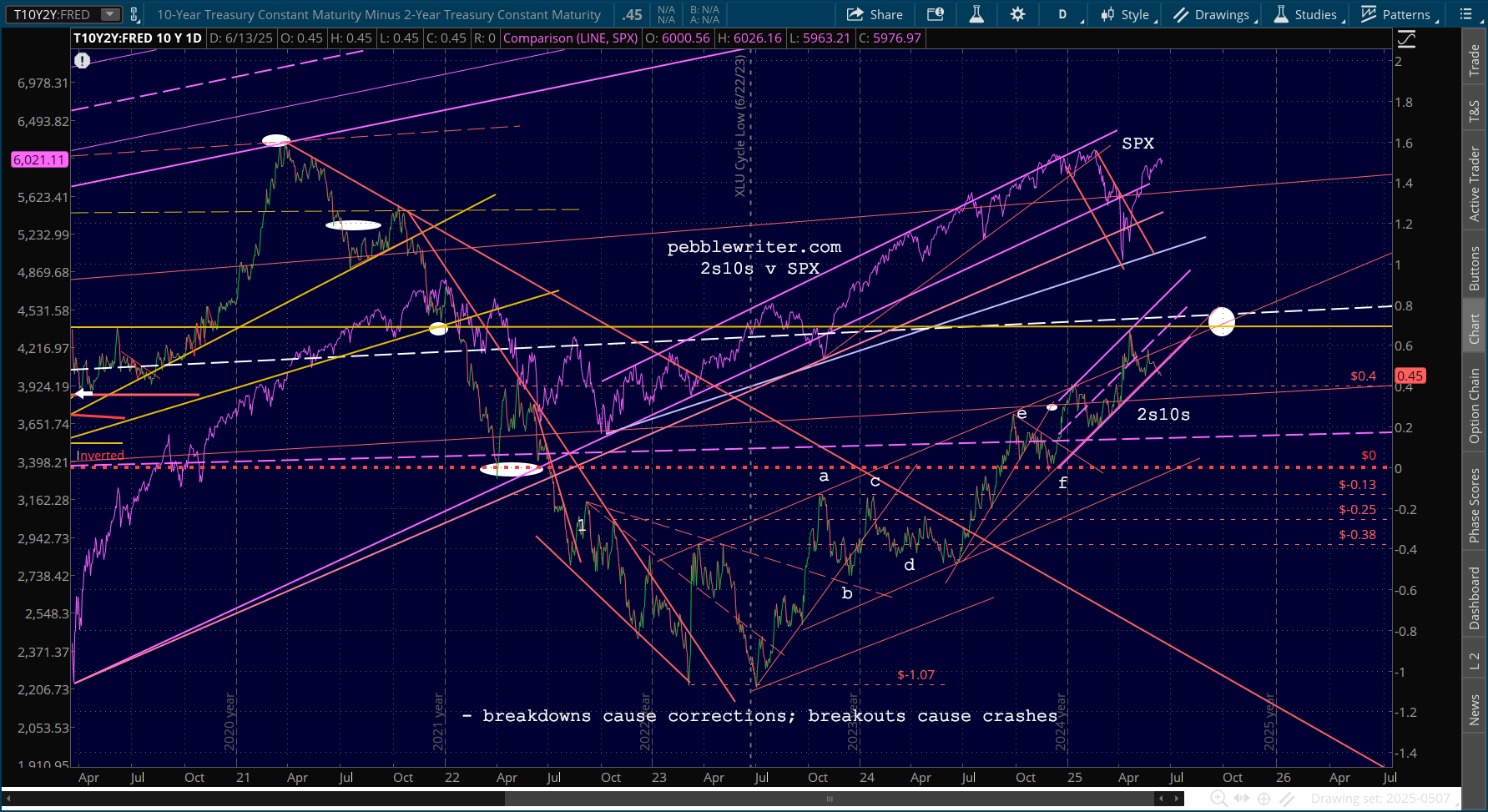
Task: Click the $-0.25 price level label
Action: tap(1358, 510)
